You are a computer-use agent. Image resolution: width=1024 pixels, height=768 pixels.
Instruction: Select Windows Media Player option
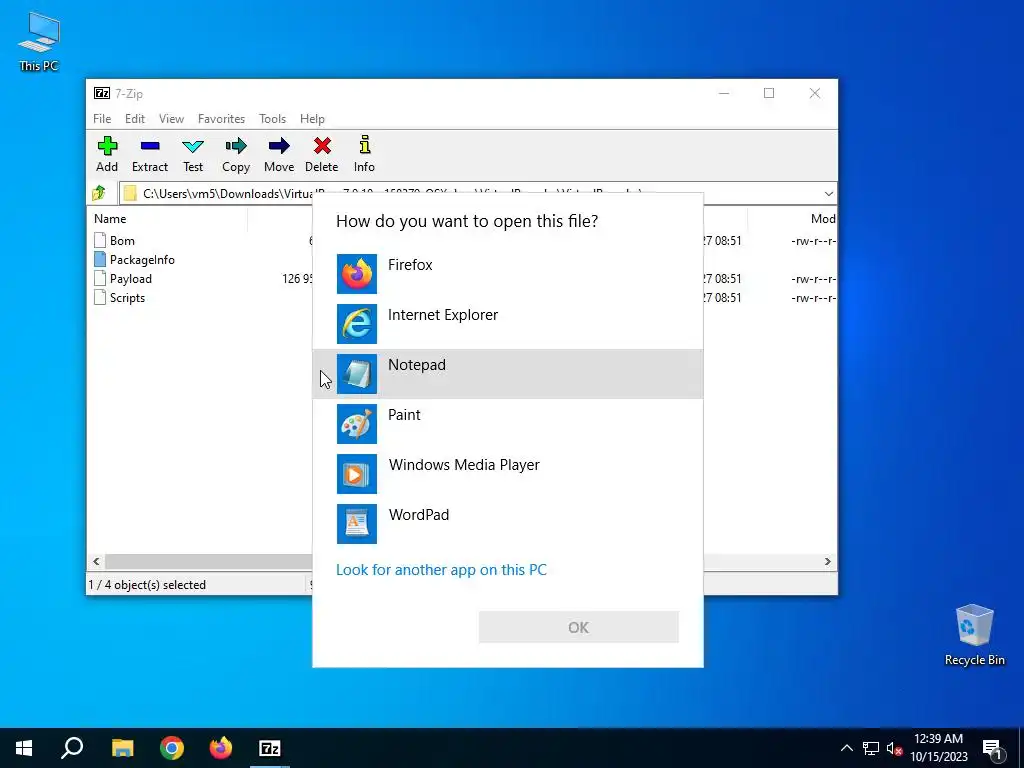tap(507, 473)
